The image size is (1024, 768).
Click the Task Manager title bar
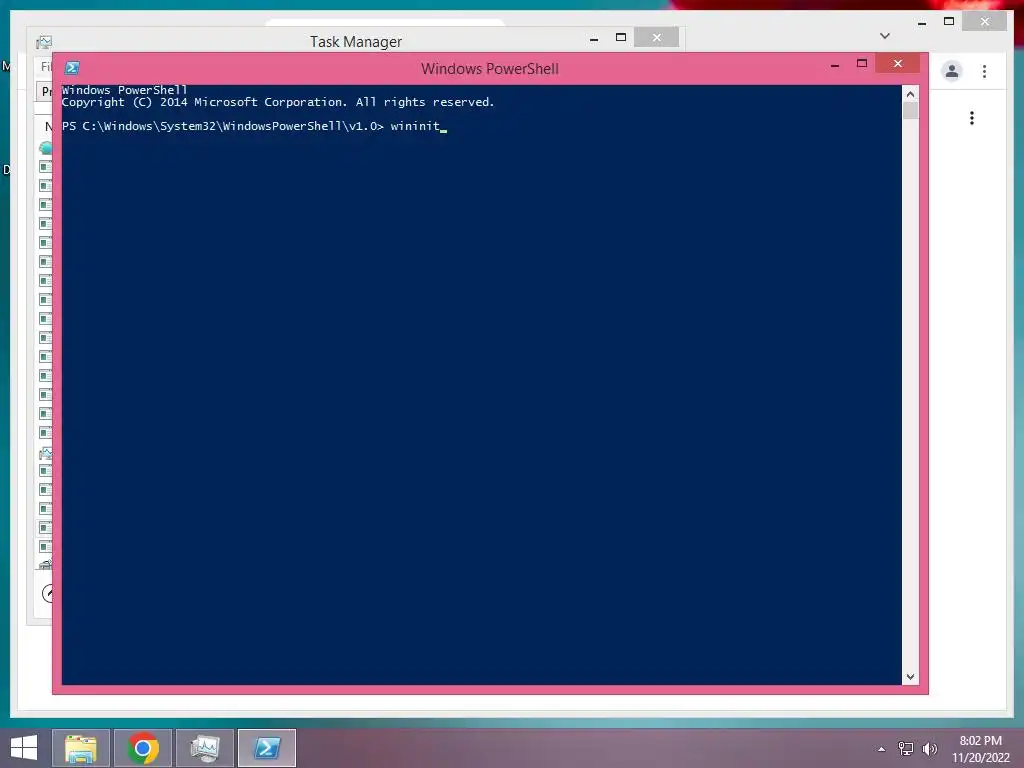tap(356, 42)
